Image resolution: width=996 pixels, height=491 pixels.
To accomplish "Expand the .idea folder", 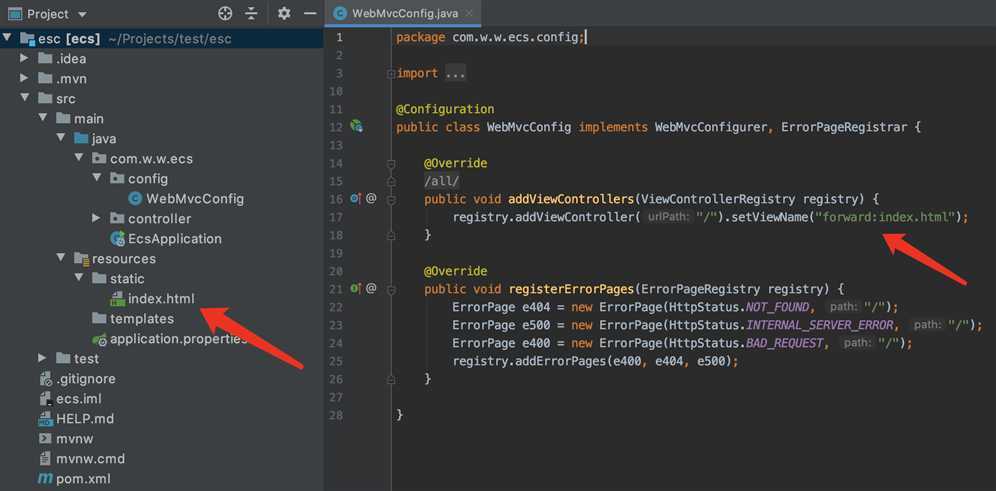I will pyautogui.click(x=24, y=58).
